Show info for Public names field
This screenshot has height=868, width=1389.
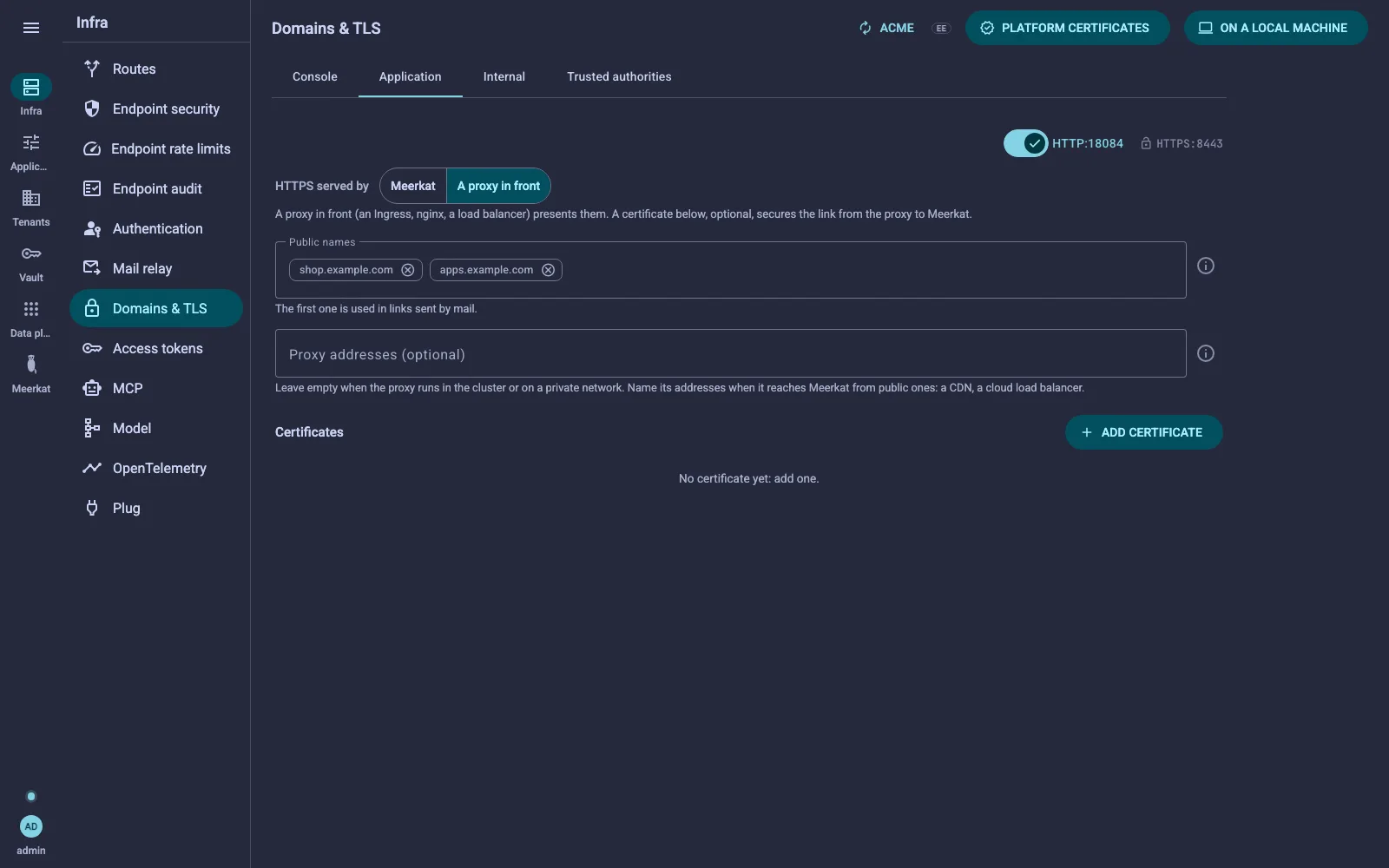click(x=1206, y=266)
